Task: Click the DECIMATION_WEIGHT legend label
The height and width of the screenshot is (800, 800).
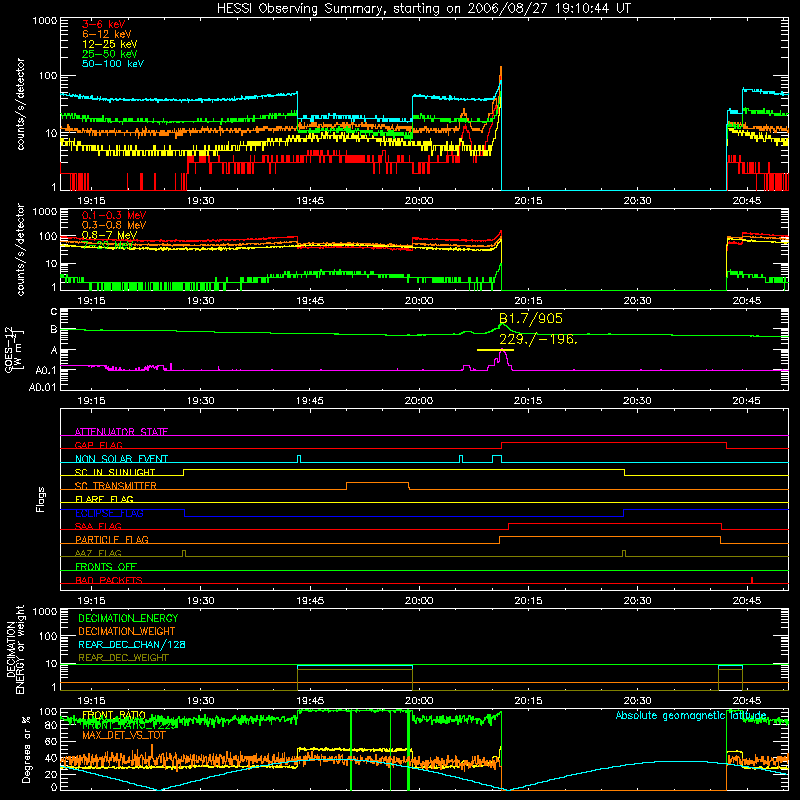Action: pos(127,631)
